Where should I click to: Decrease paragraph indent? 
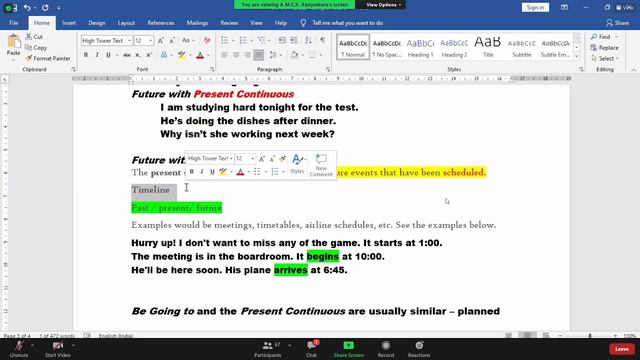282,40
